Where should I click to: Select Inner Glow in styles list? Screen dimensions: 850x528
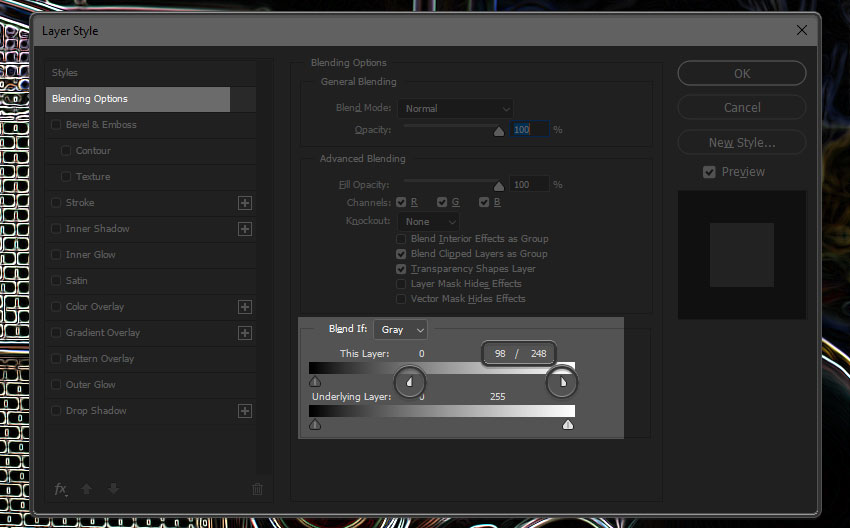click(x=91, y=255)
